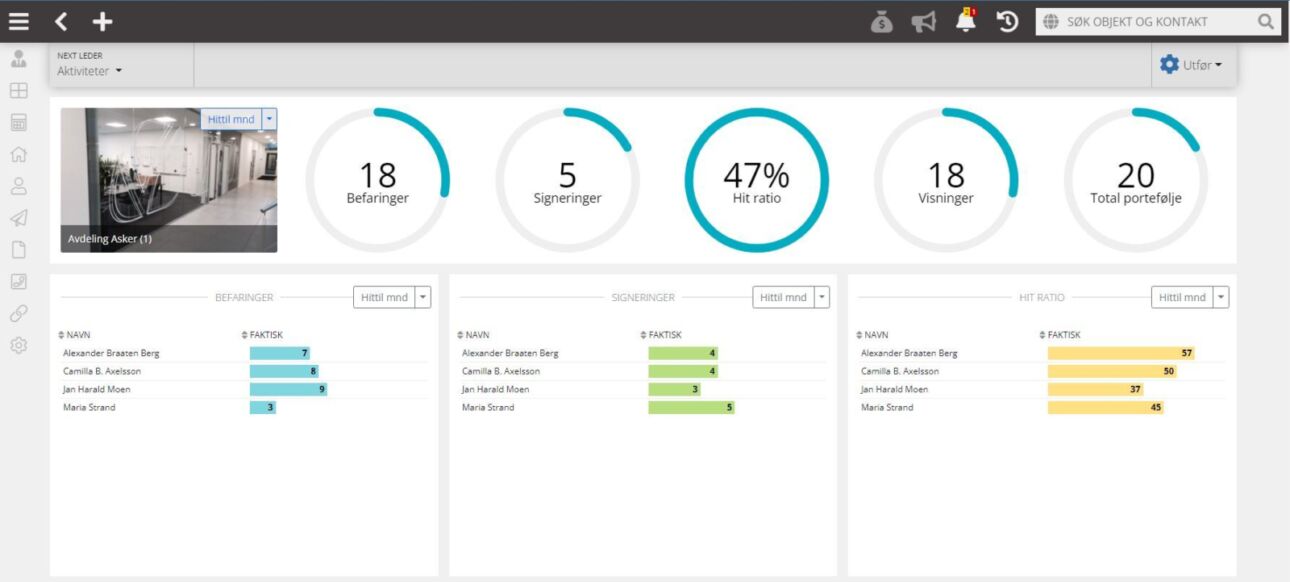The image size is (1290, 582).
Task: Click Hittil mnd in Hit ratio panel
Action: [x=1182, y=297]
